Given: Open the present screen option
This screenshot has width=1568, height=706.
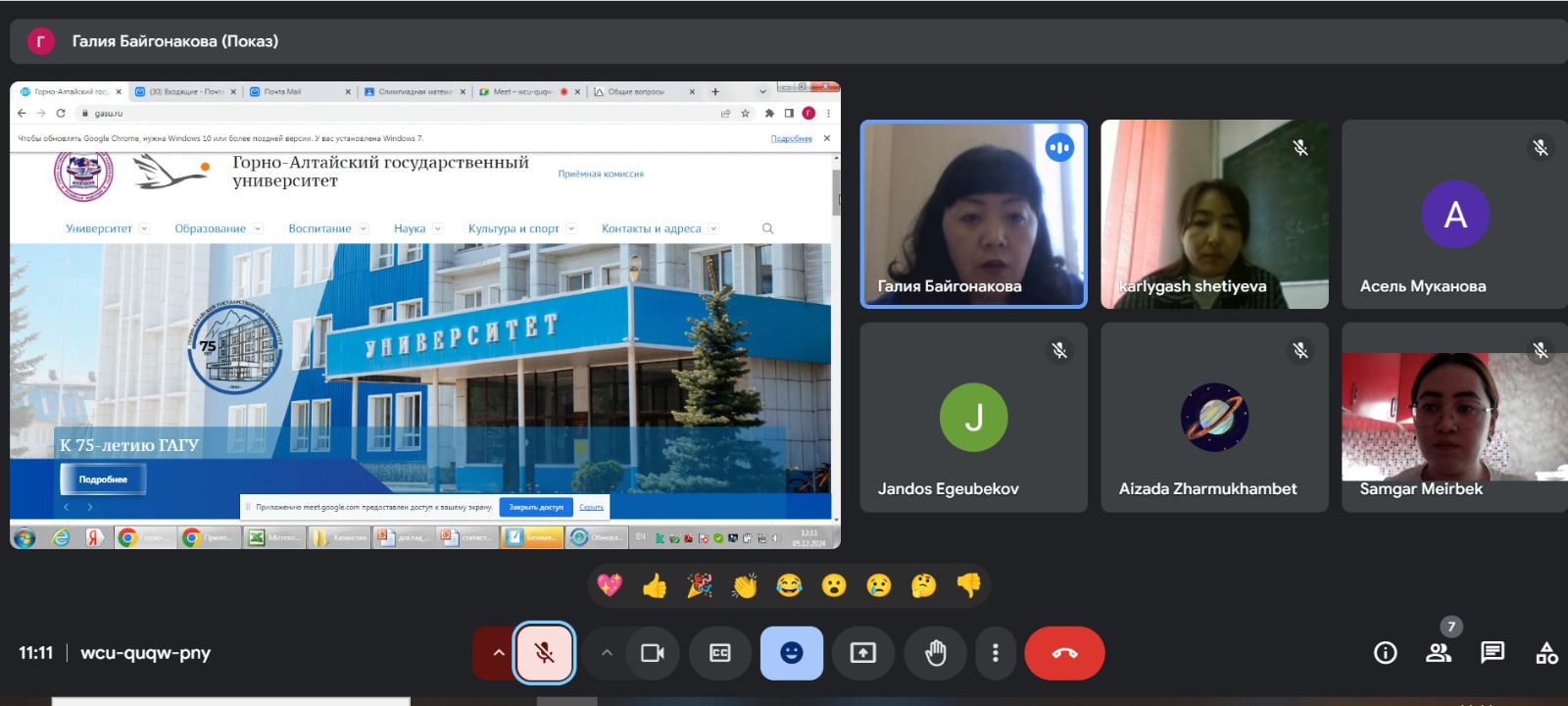Looking at the screenshot, I should tap(862, 653).
